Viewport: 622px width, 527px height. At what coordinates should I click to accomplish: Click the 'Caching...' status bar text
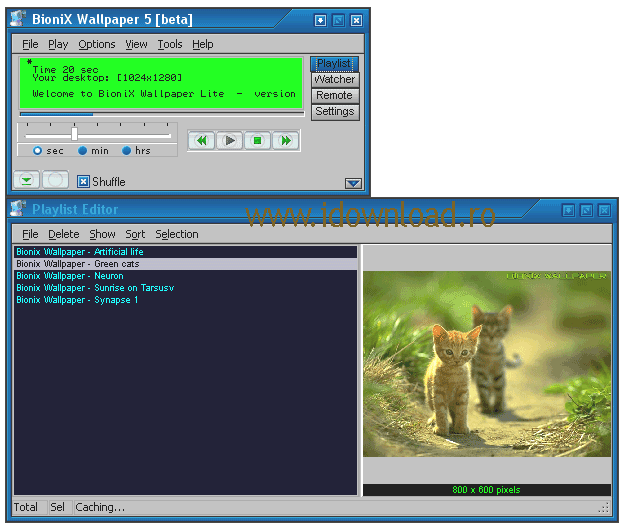click(100, 507)
